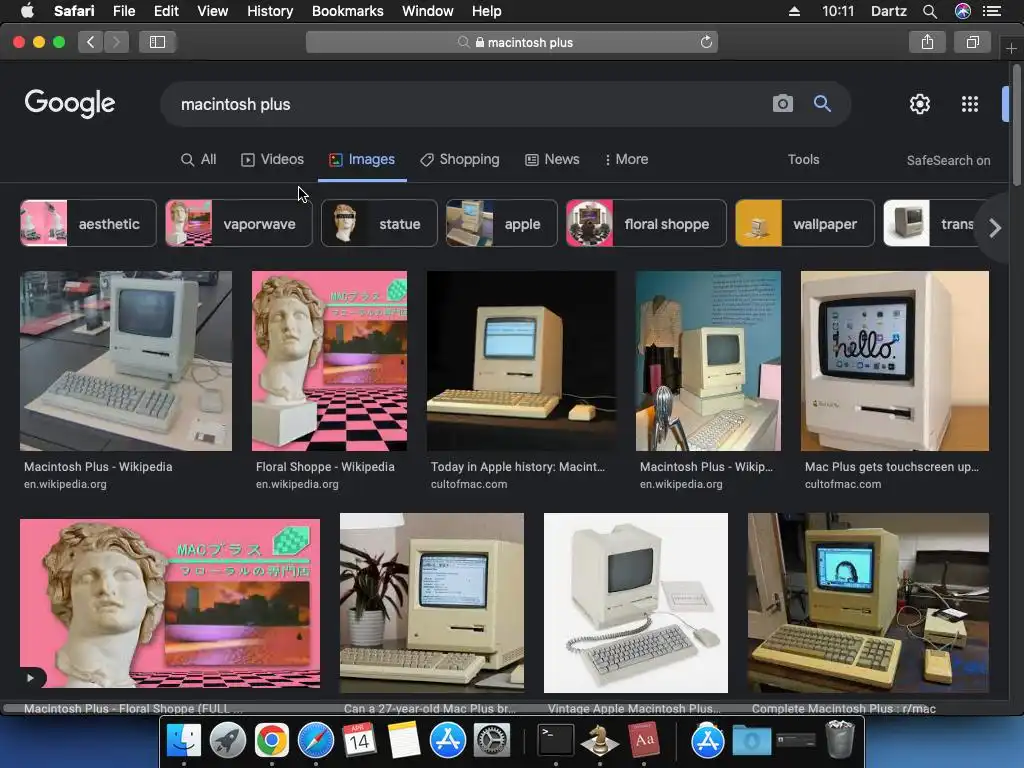Open Floral Shoppe - Wikipedia result link

pos(325,467)
